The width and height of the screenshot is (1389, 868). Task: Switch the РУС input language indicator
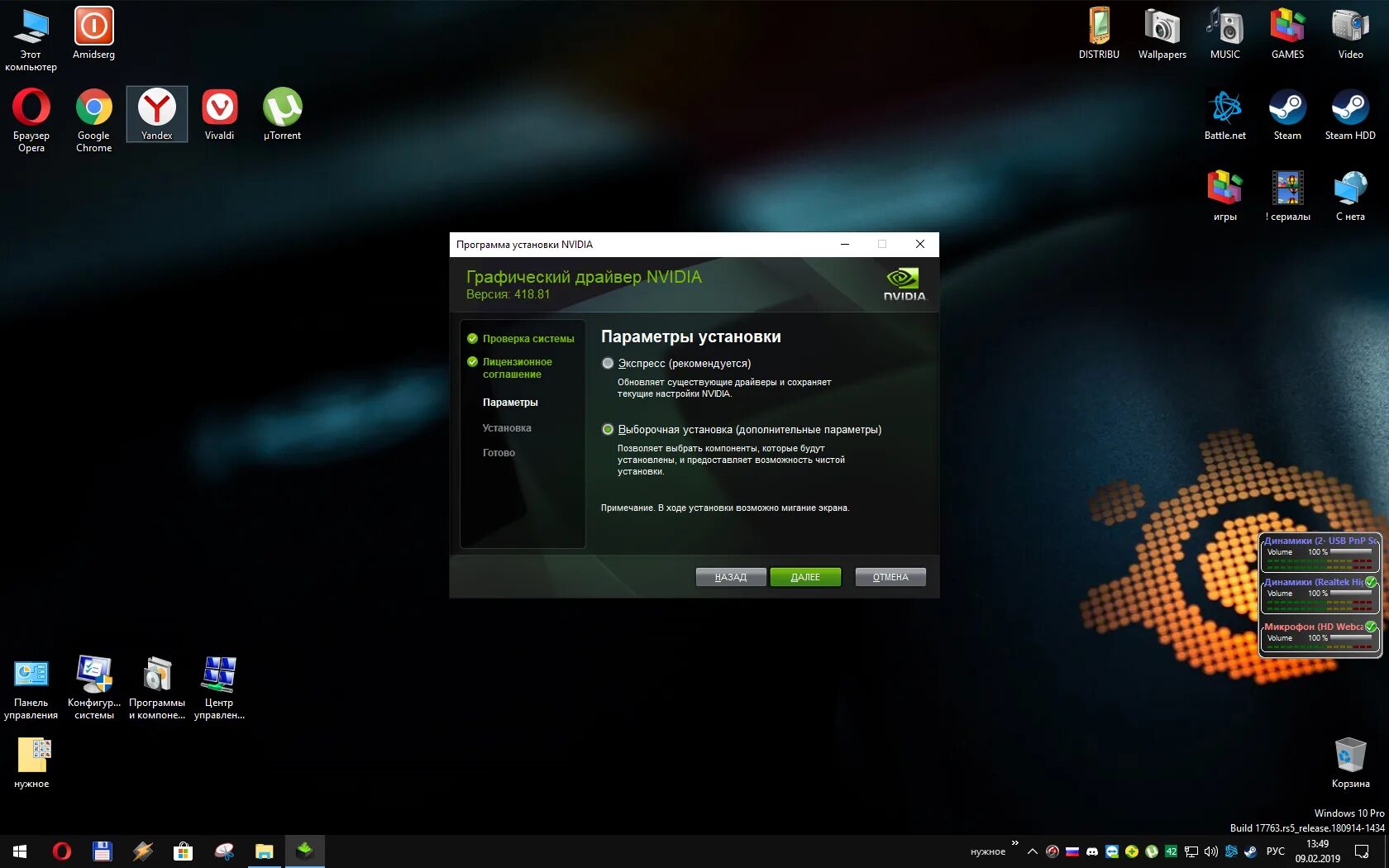coord(1276,851)
